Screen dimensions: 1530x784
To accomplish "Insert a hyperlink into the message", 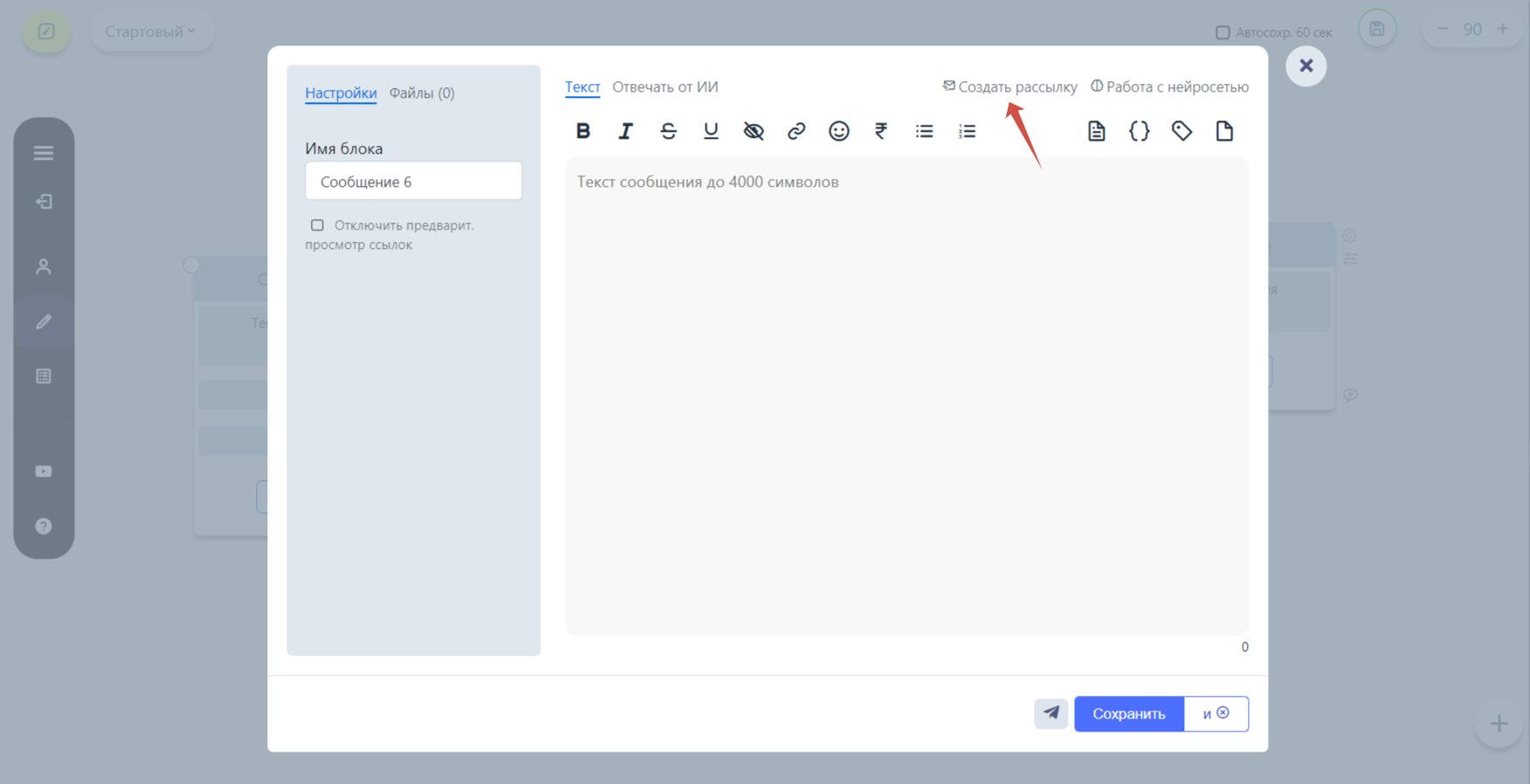I will tap(796, 131).
